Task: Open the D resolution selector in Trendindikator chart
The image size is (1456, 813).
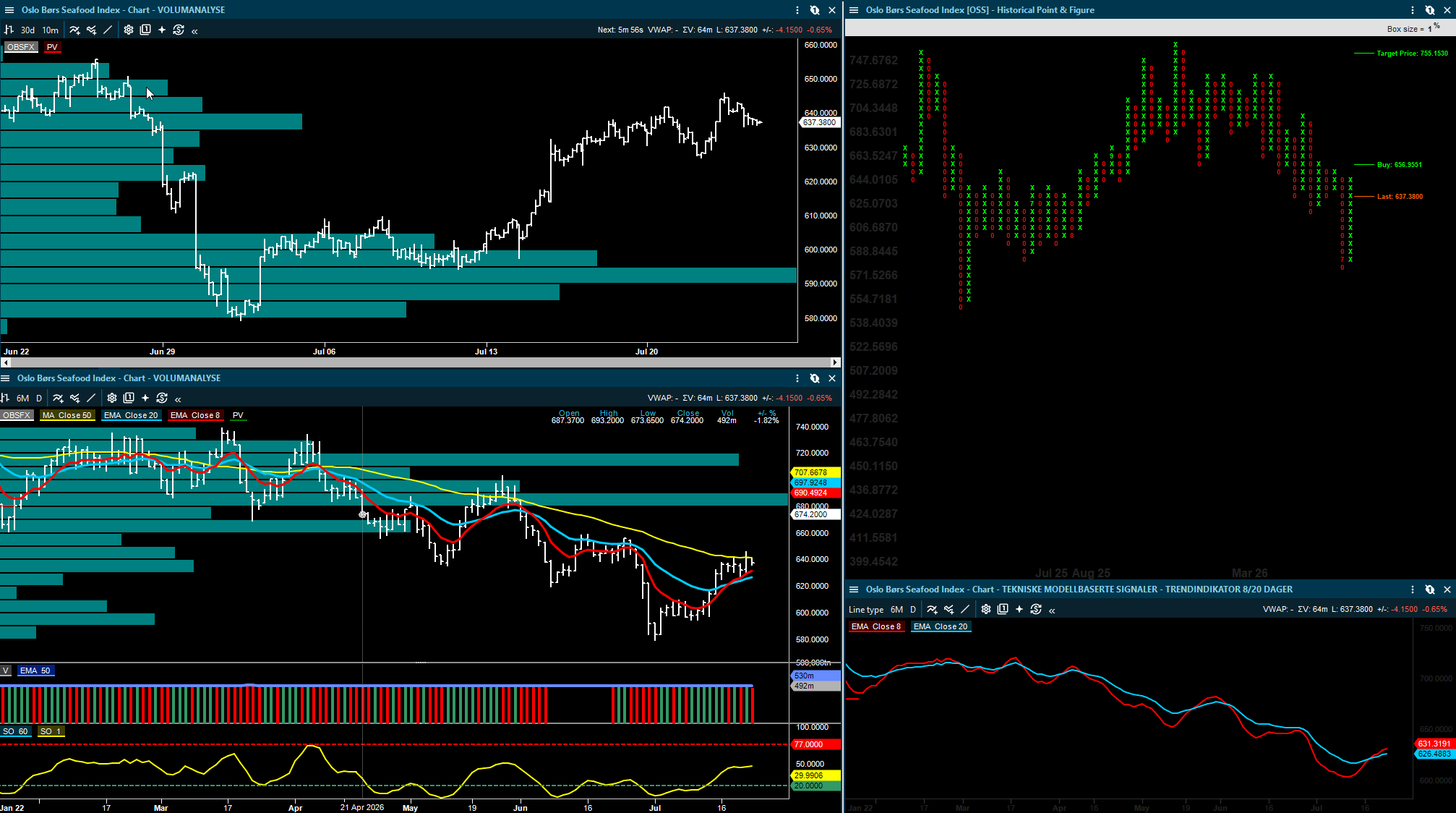Action: (x=913, y=610)
